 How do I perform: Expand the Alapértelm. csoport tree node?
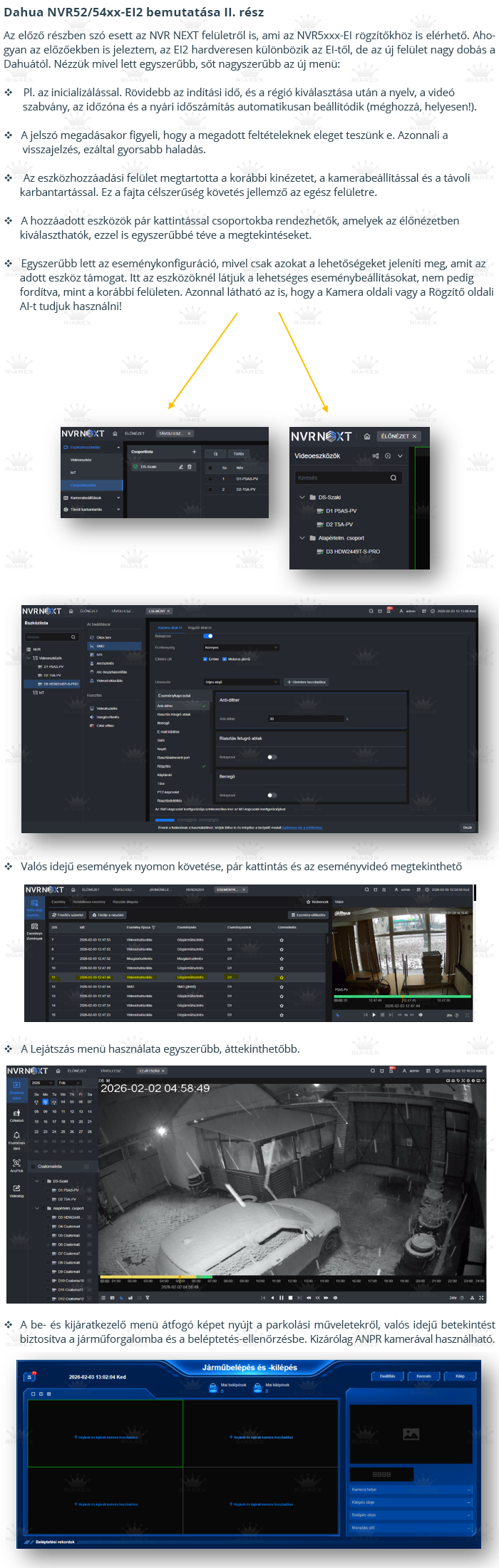point(302,538)
